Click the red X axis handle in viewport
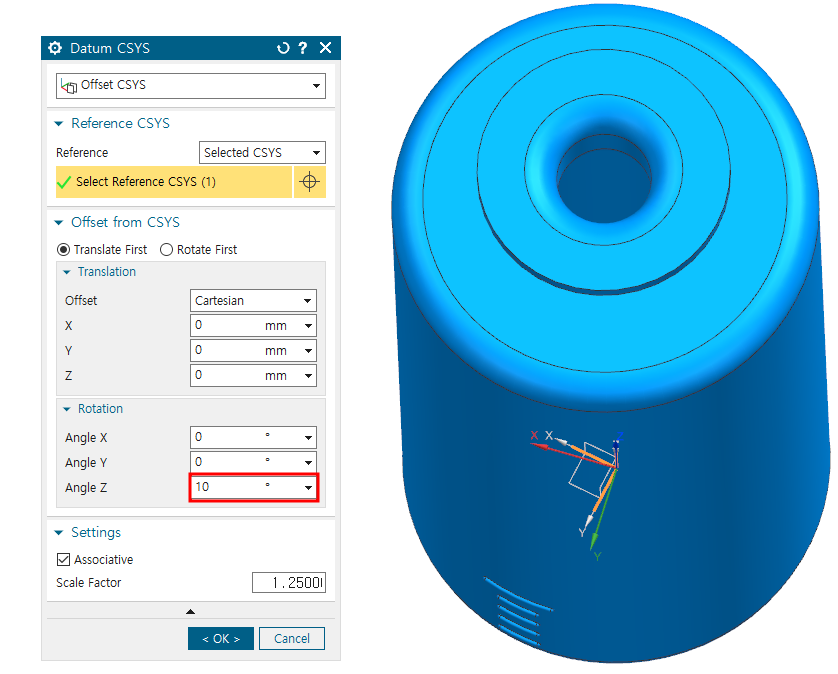Image resolution: width=838 pixels, height=674 pixels. [535, 436]
